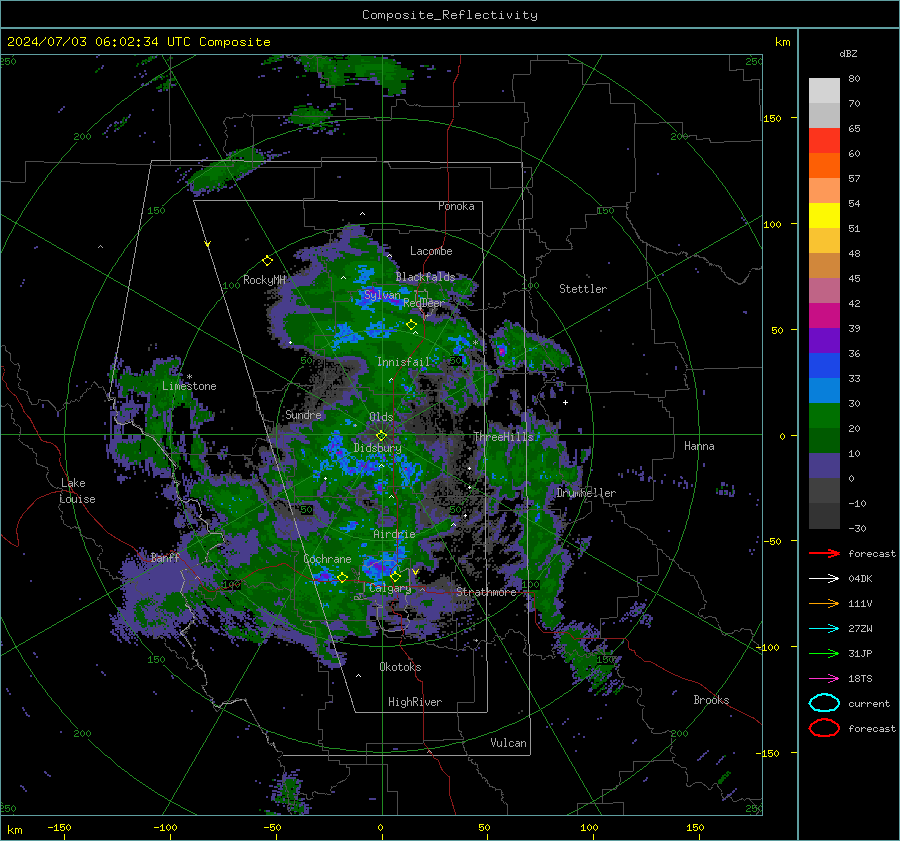The image size is (900, 841).
Task: Click the Strathmore city label
Action: (486, 592)
